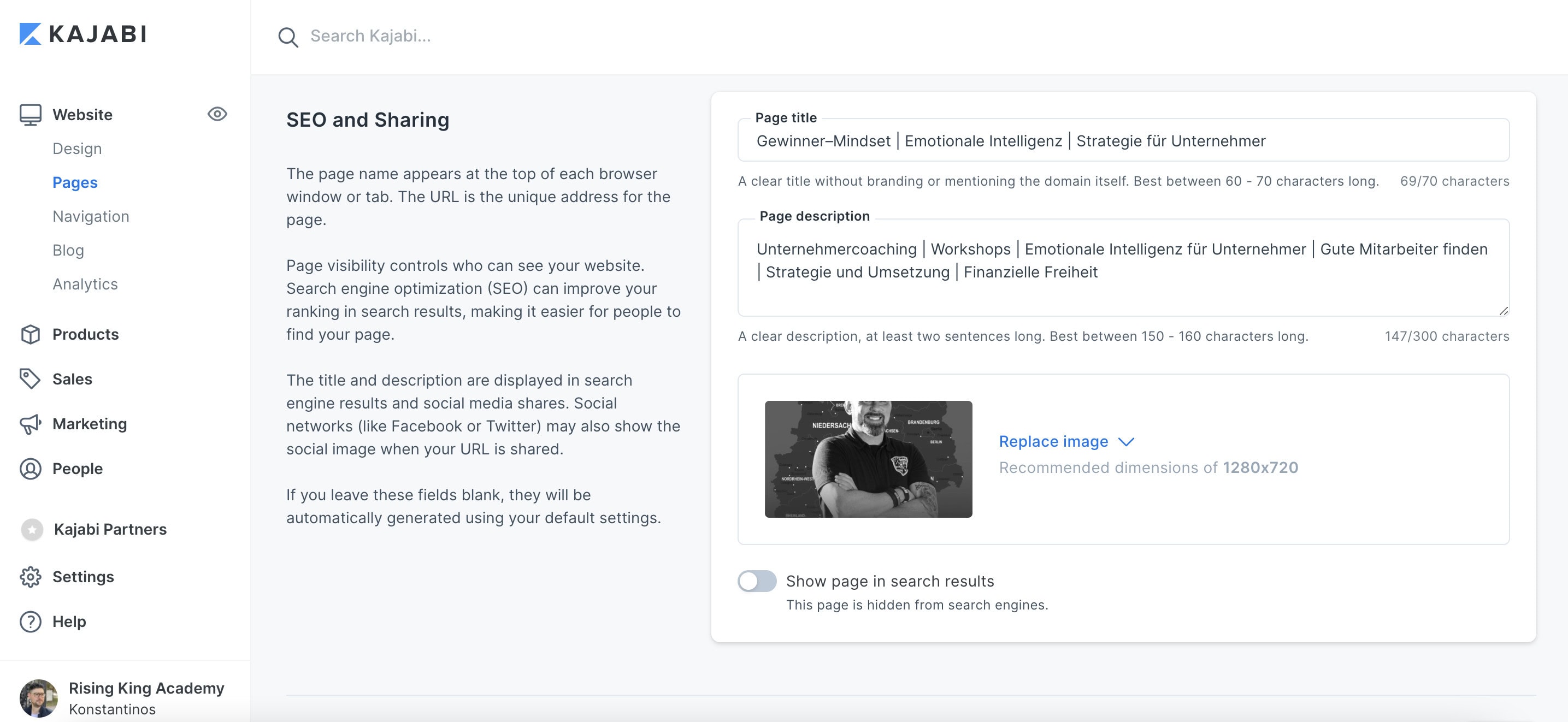Toggle the website preview eye icon

pyautogui.click(x=217, y=114)
